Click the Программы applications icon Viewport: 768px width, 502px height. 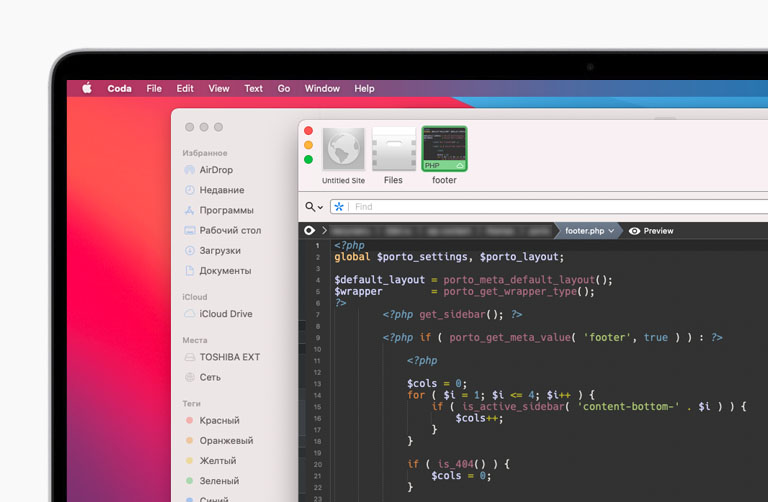[189, 210]
